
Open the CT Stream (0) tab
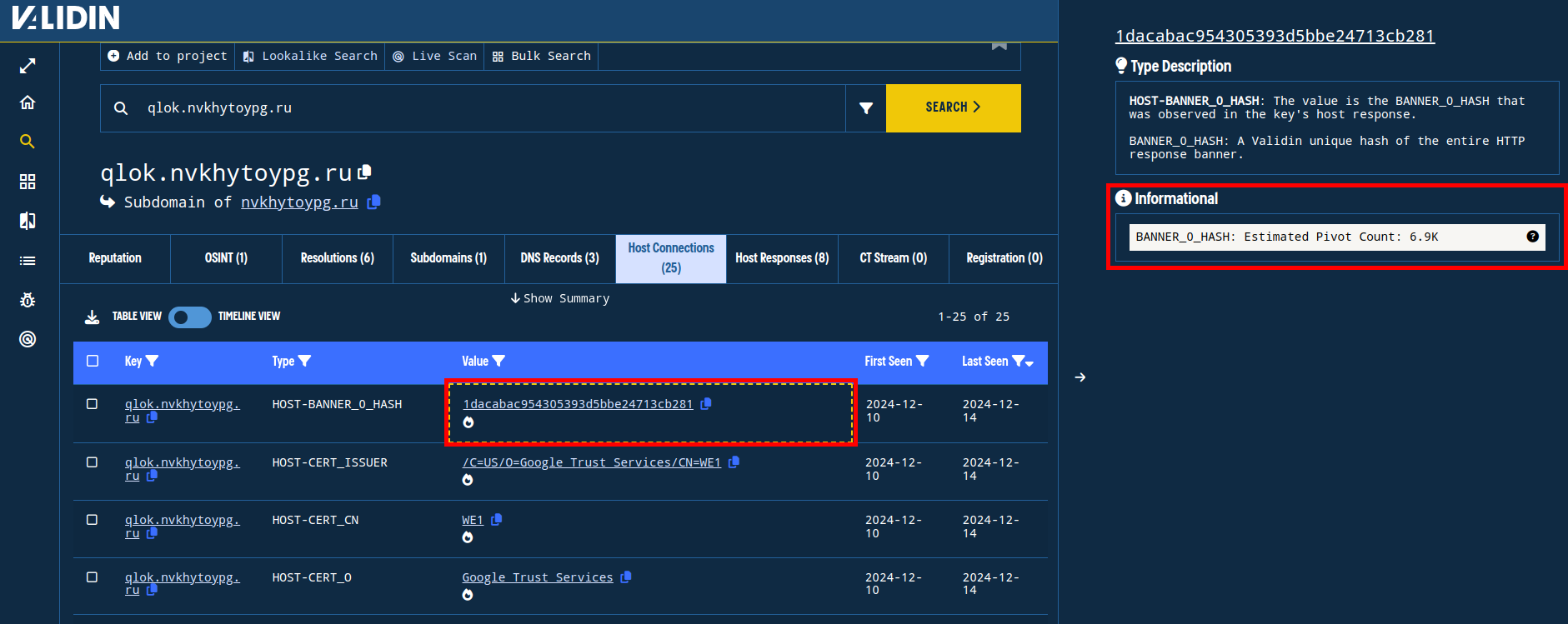(x=894, y=258)
